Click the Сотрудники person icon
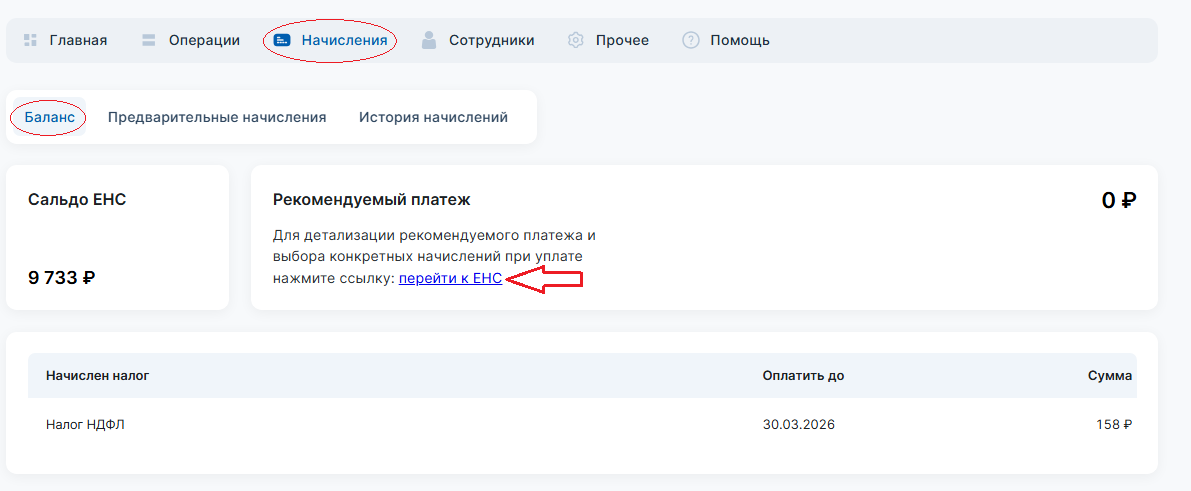The height and width of the screenshot is (491, 1191). (x=428, y=40)
